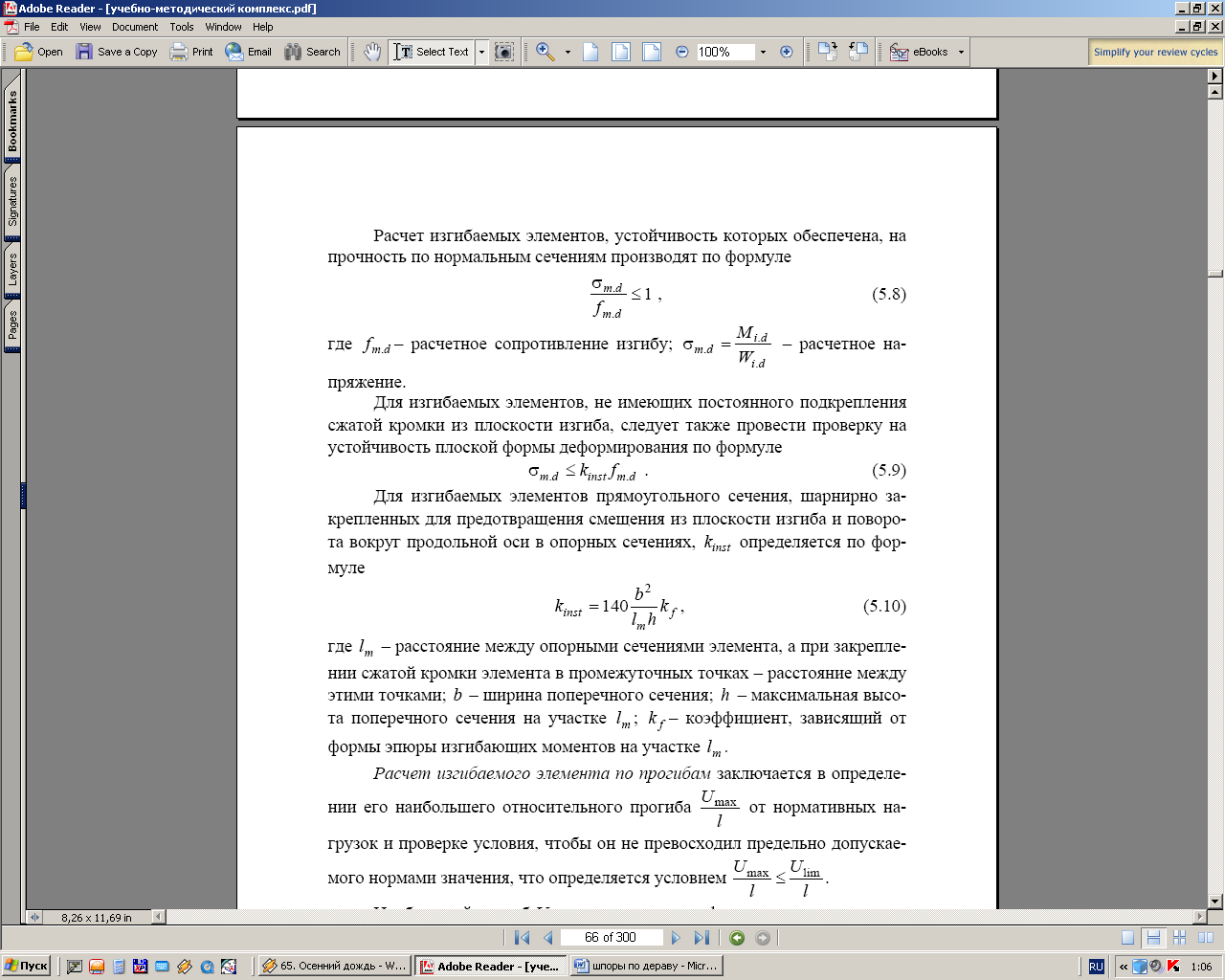Go back to the previous view (green arrow)
1225x980 pixels.
point(737,938)
